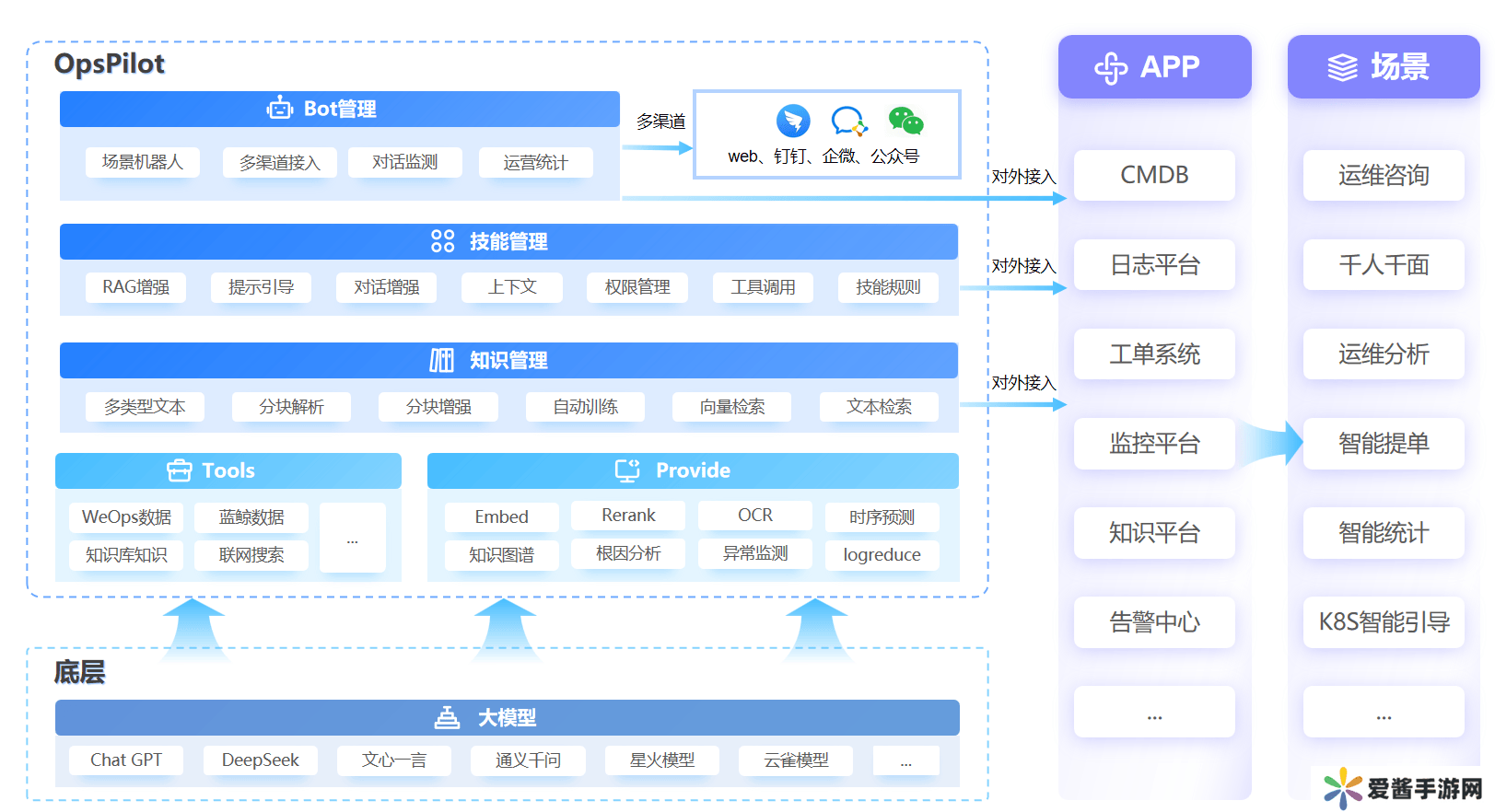Click the toolbox icon beside Tools
Screen dimensions: 1495x812
point(179,470)
